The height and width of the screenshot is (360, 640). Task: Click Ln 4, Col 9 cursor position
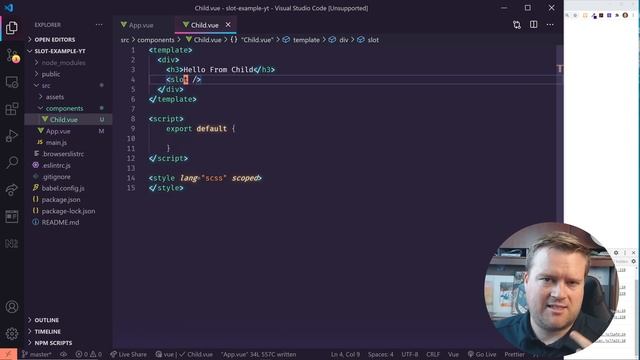tap(345, 354)
